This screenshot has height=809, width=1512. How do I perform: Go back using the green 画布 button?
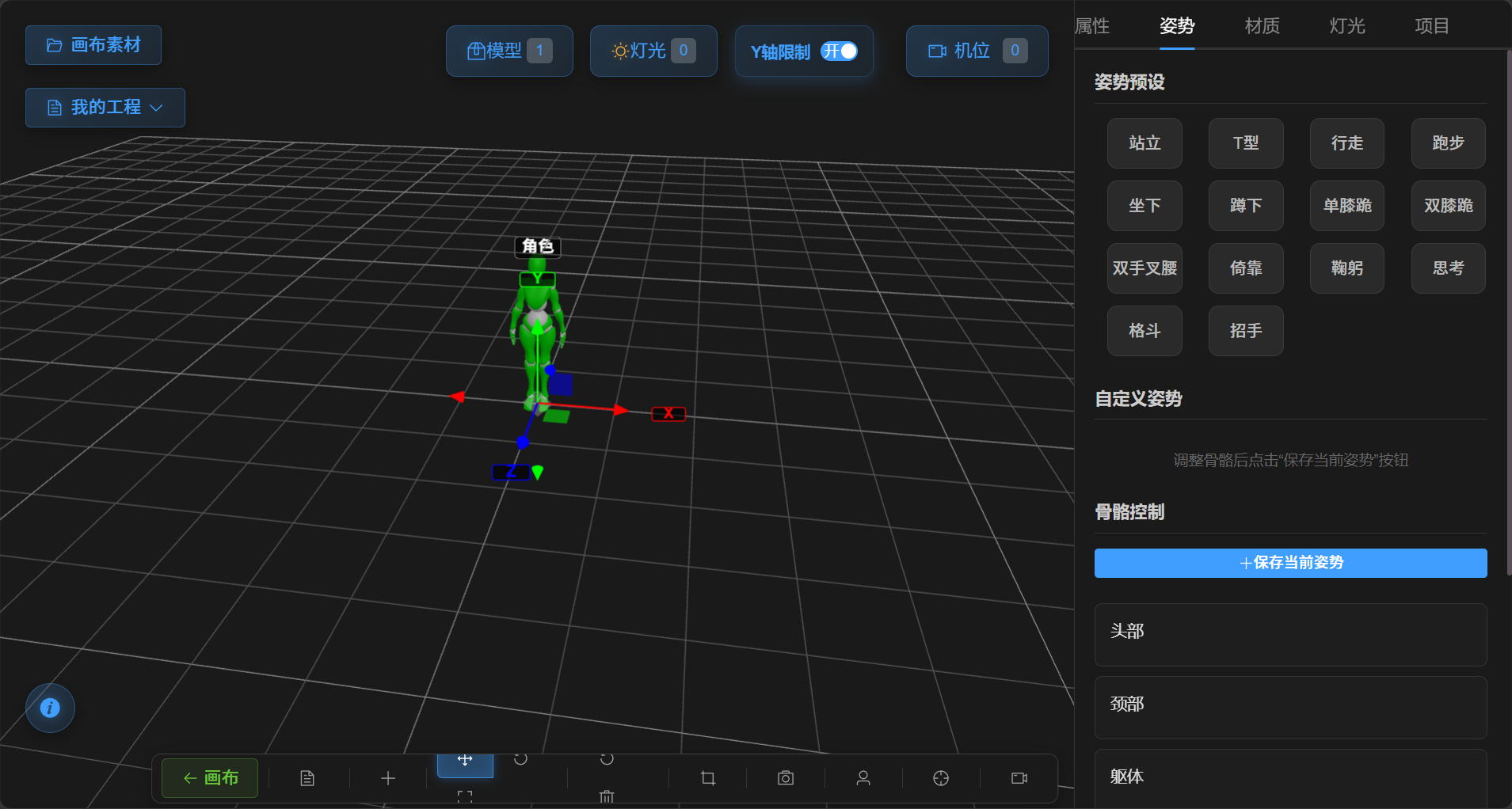[210, 778]
